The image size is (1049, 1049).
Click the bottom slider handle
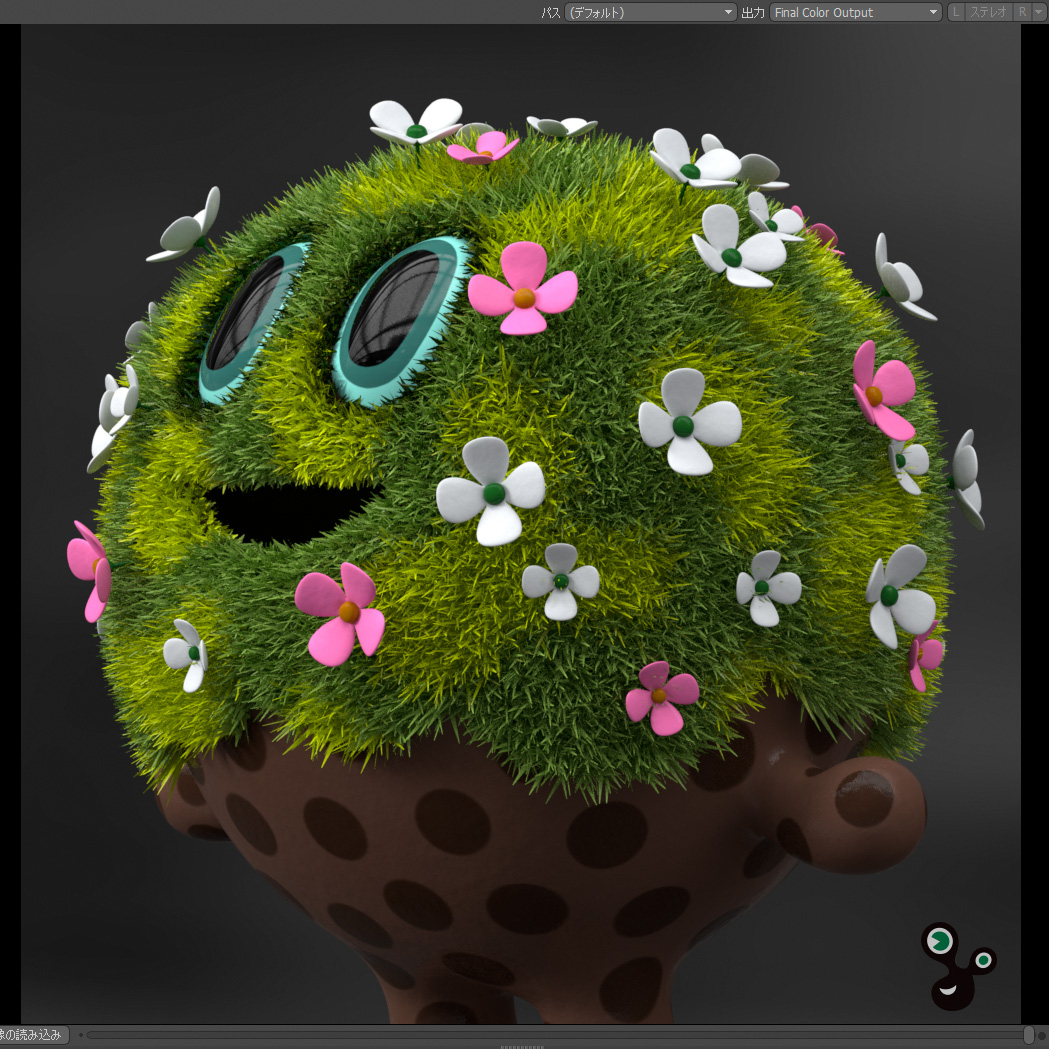1029,1035
